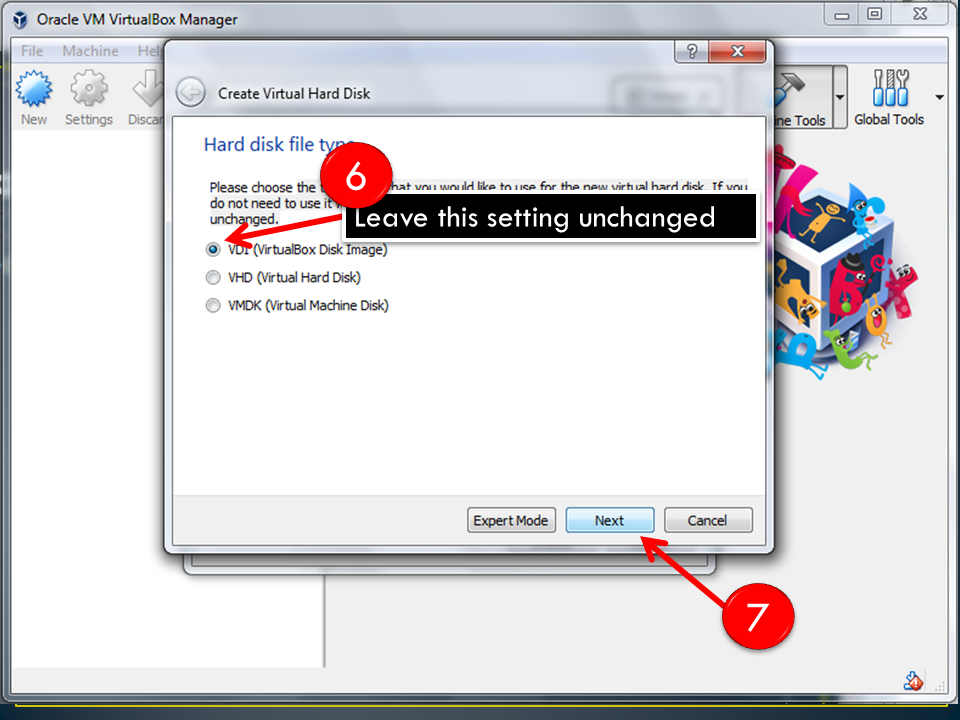Cancel the hard disk wizard

click(708, 520)
